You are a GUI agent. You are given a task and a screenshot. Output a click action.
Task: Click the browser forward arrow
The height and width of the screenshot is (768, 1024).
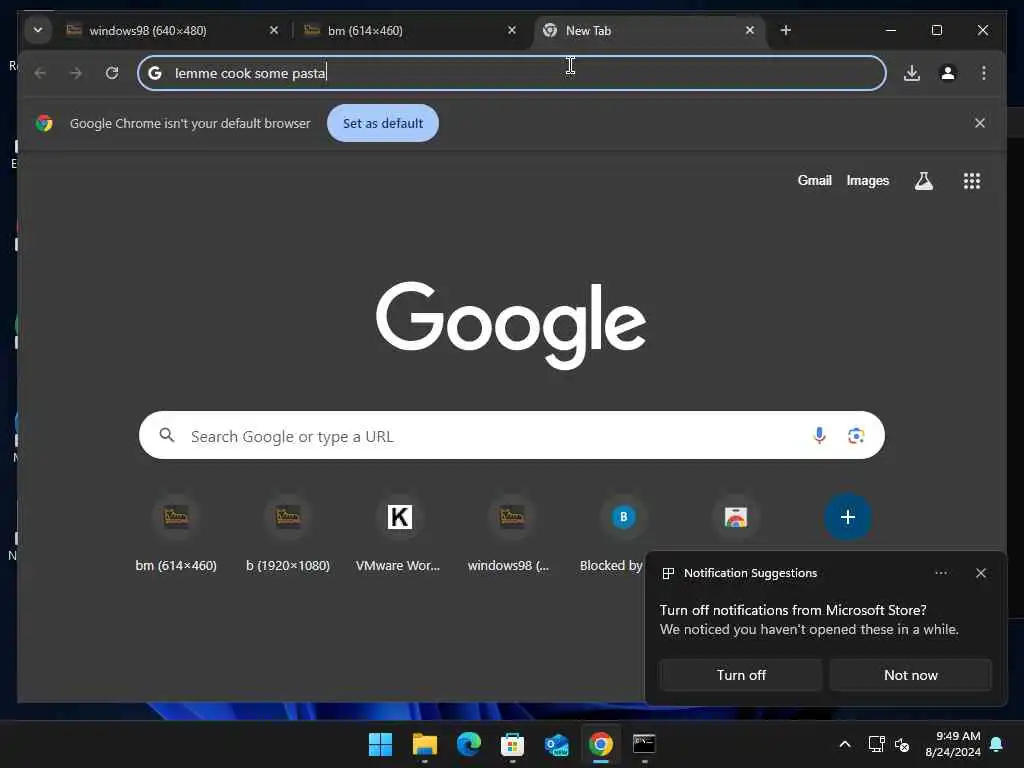point(76,73)
